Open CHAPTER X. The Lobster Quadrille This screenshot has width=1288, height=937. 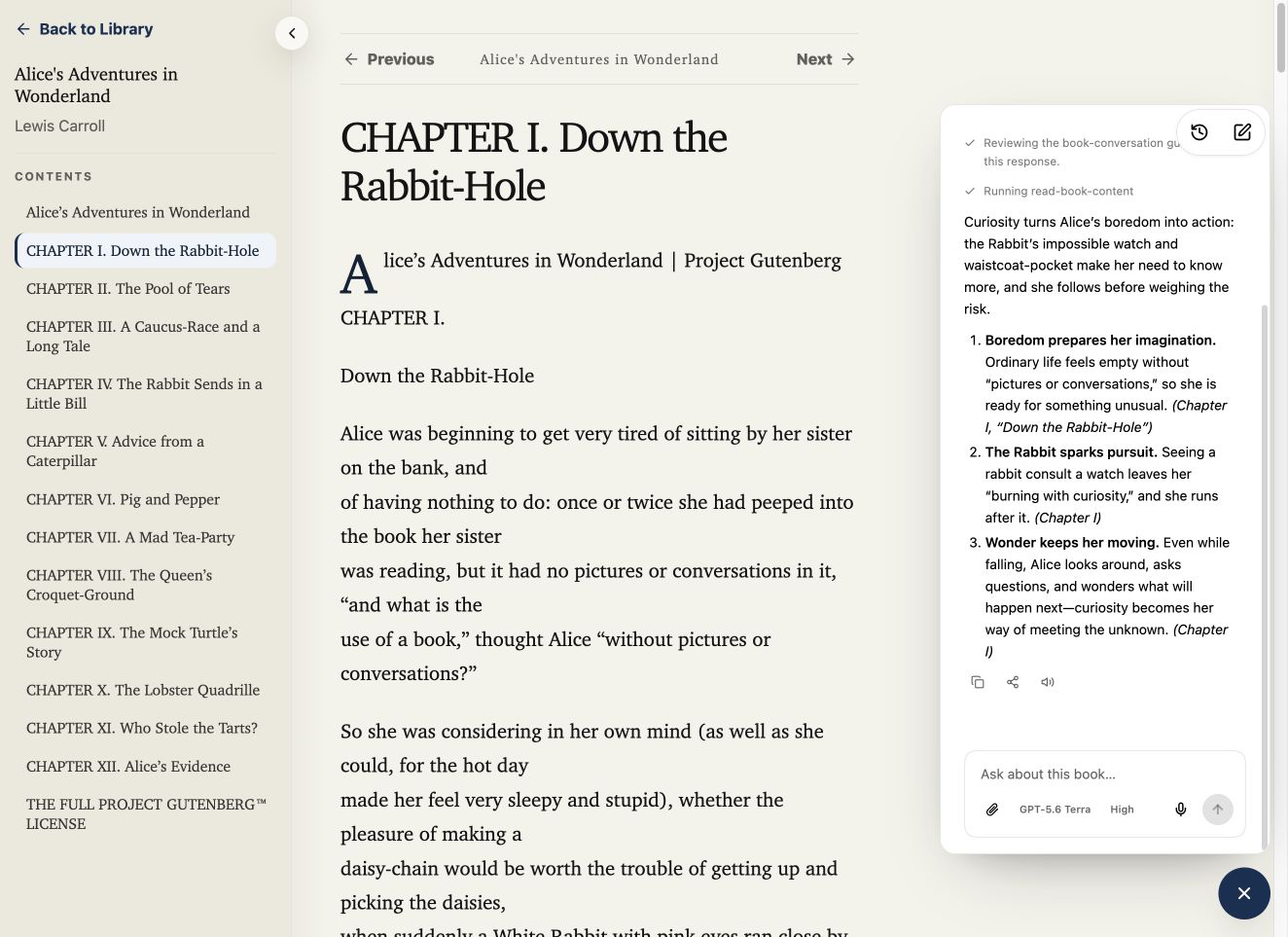click(146, 690)
